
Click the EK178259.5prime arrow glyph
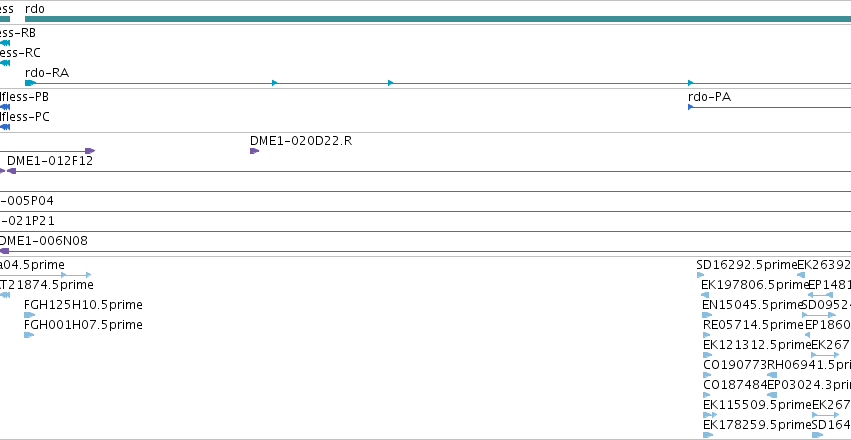click(x=708, y=435)
